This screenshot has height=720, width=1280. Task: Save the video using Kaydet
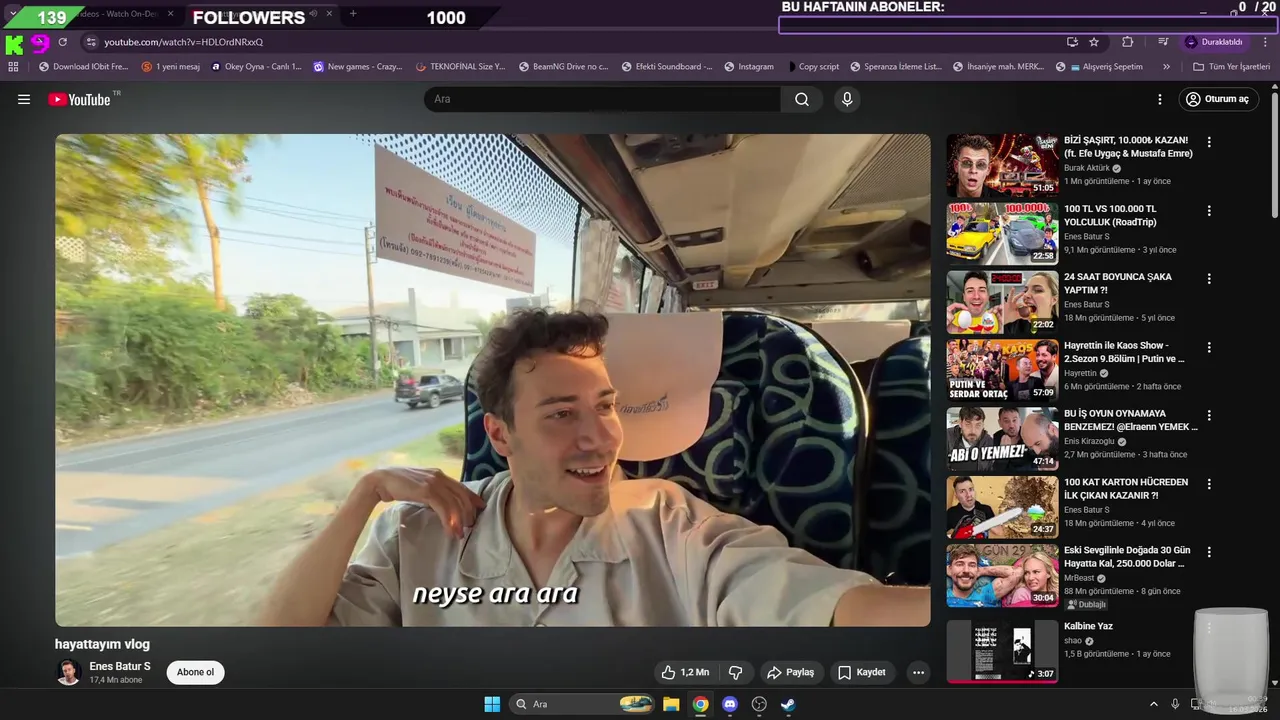[x=862, y=672]
